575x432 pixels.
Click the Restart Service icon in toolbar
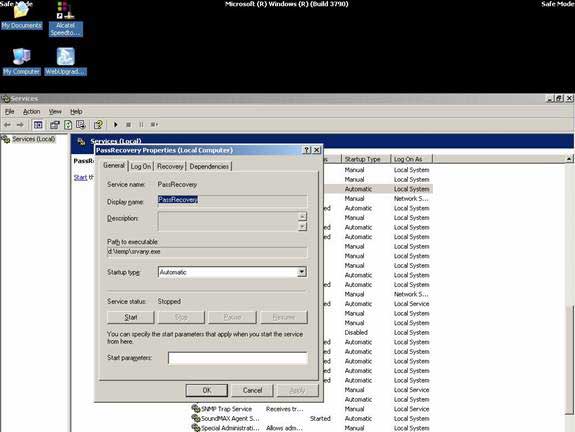[x=154, y=125]
